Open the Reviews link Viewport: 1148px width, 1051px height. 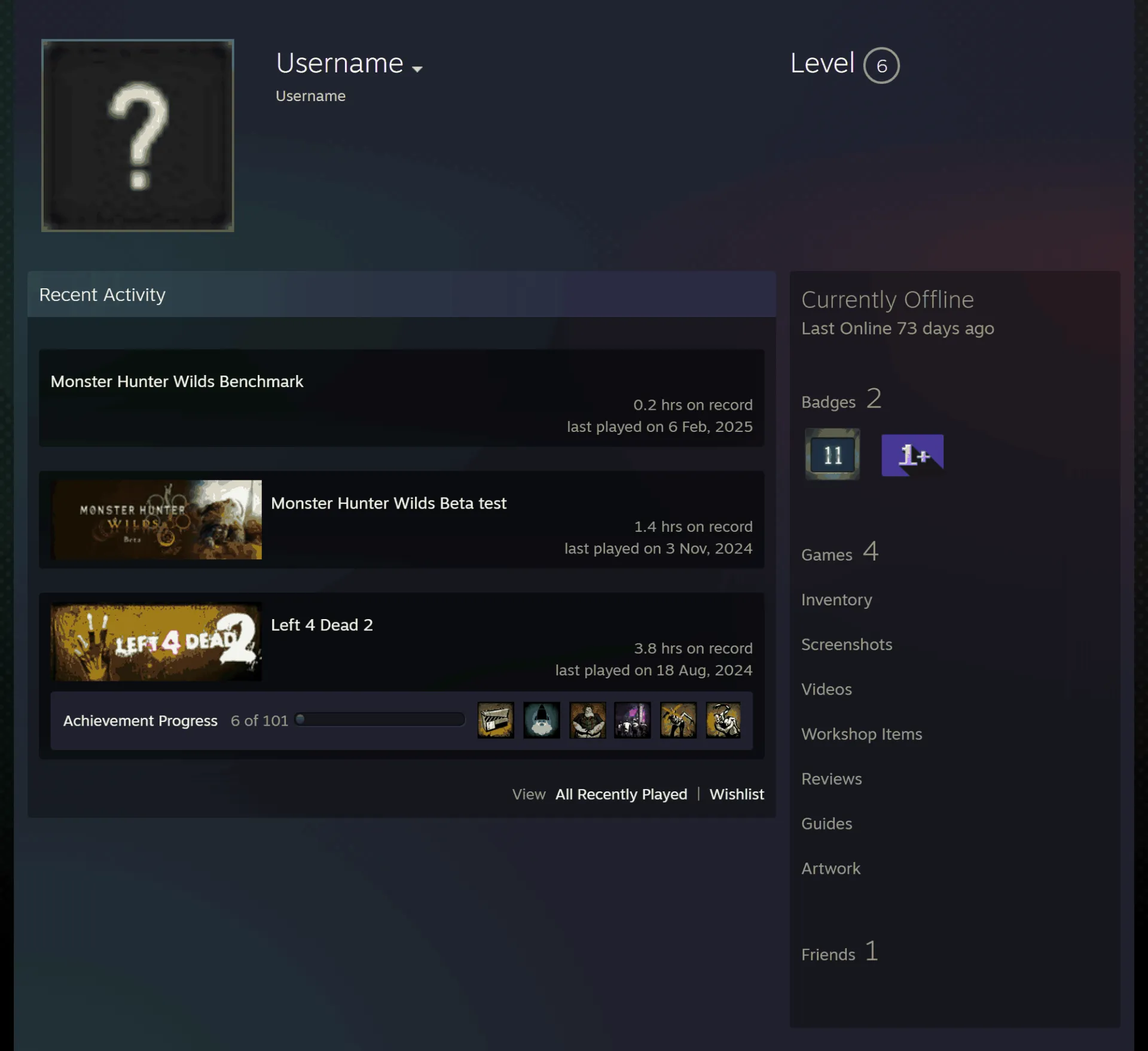[x=832, y=779]
